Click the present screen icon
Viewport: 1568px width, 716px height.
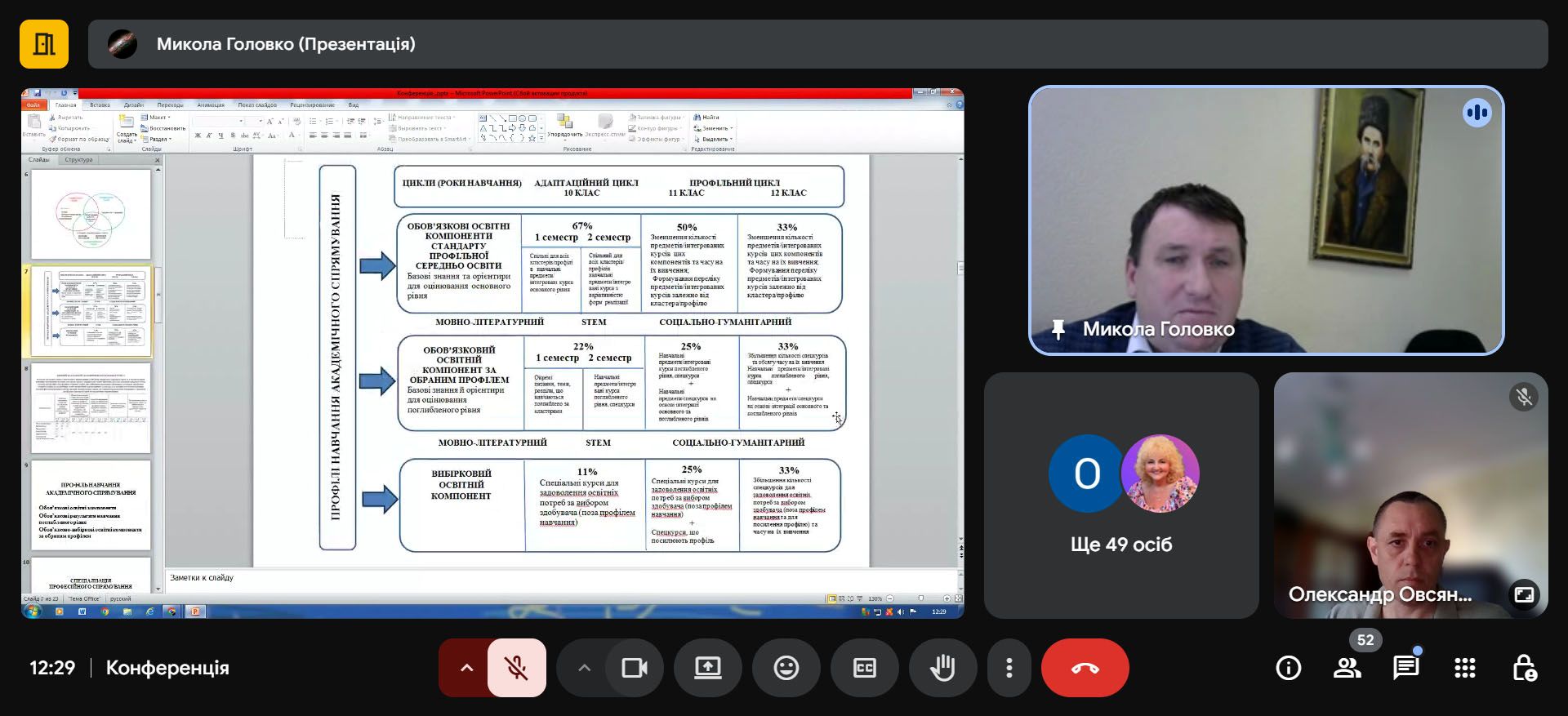click(x=707, y=669)
